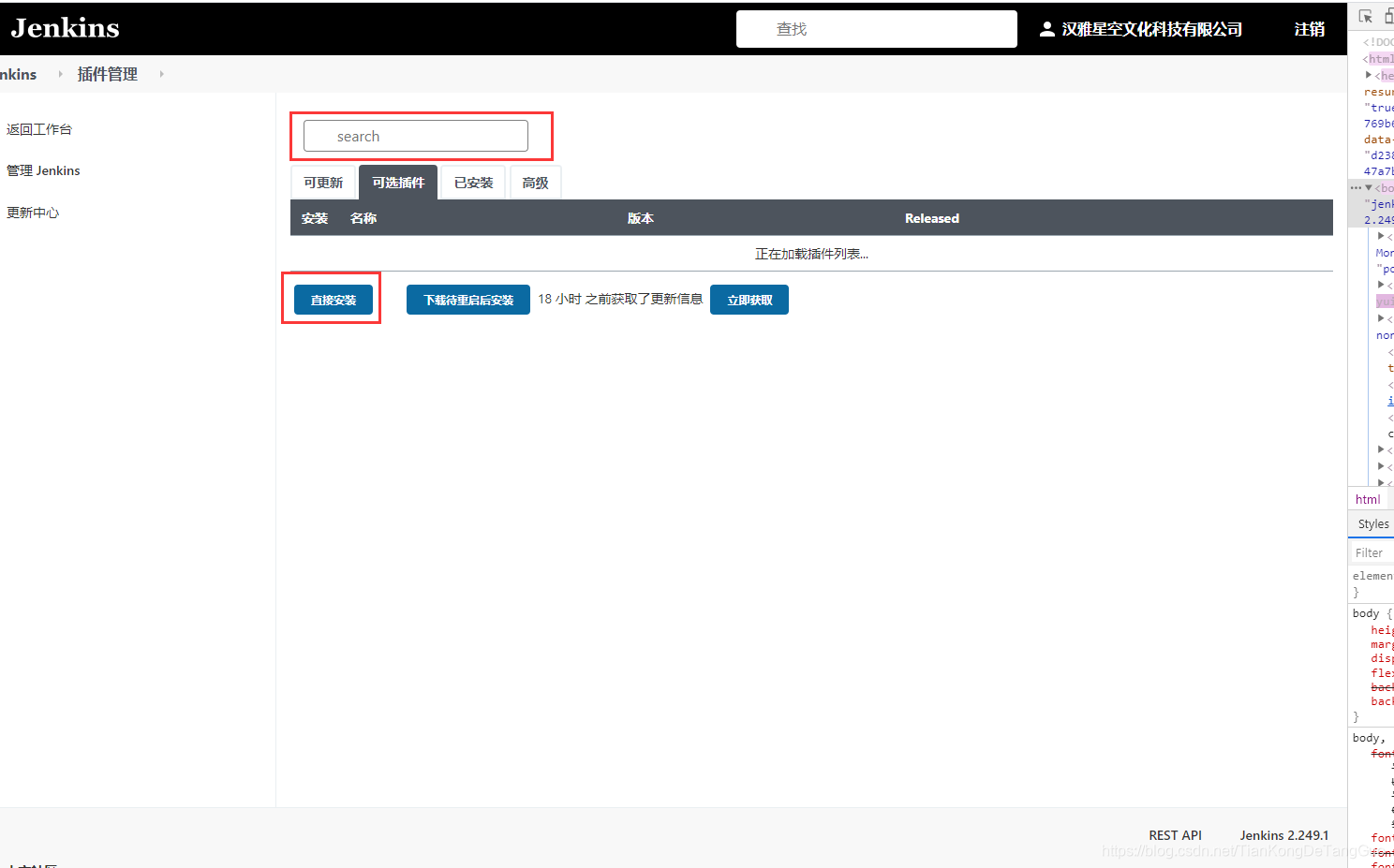Viewport: 1394px width, 868px height.
Task: Click the 正在加载插件列表 loading text
Action: 811,254
